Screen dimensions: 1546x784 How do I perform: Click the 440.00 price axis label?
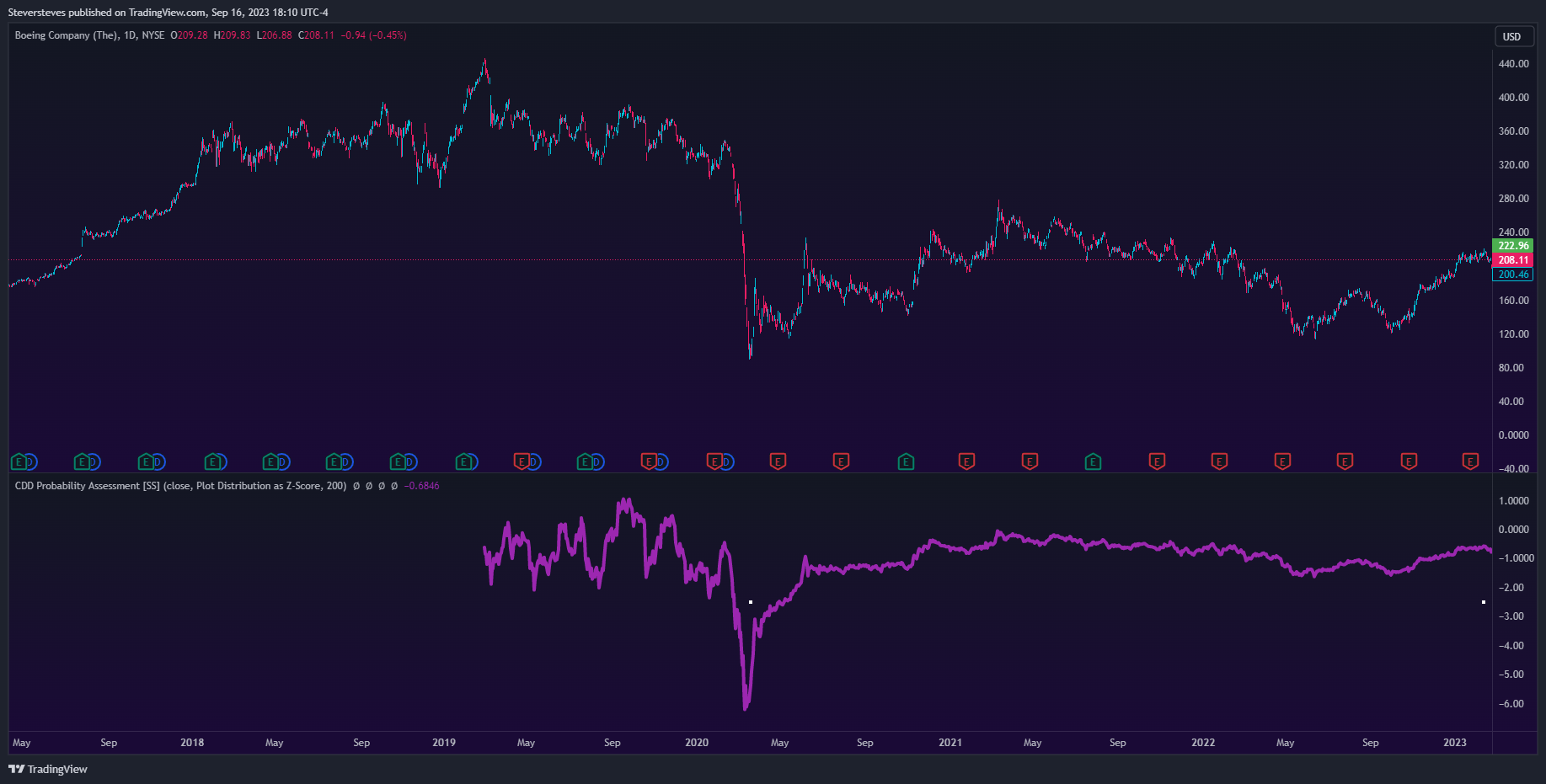[x=1513, y=64]
